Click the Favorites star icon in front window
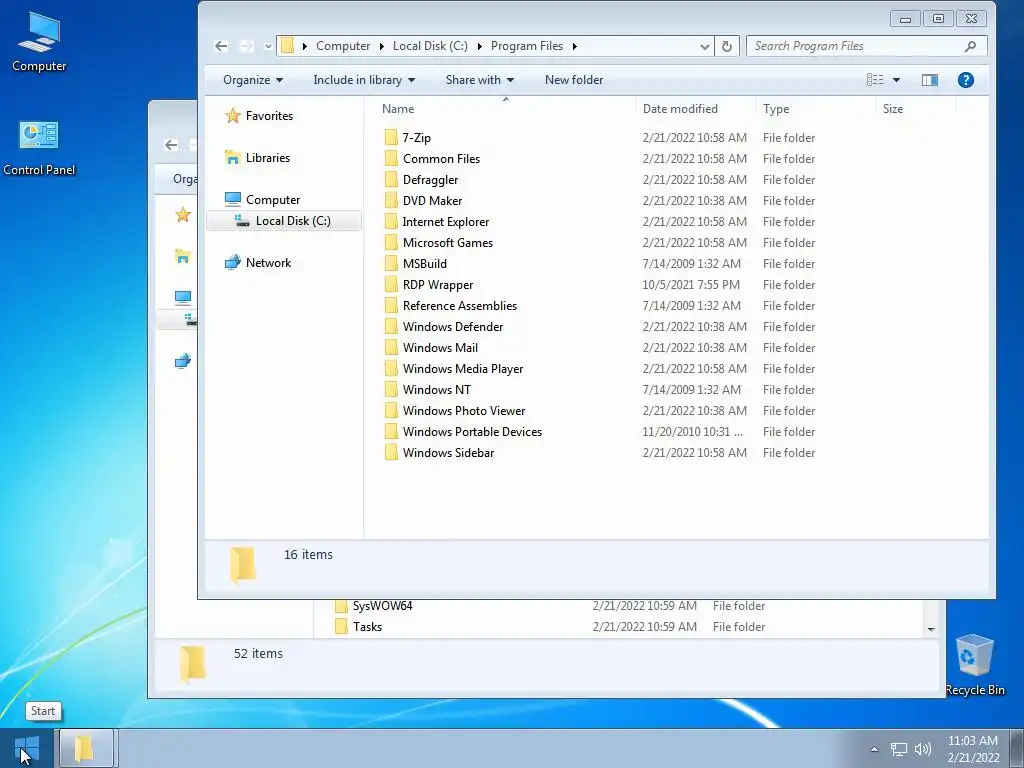 [x=232, y=116]
